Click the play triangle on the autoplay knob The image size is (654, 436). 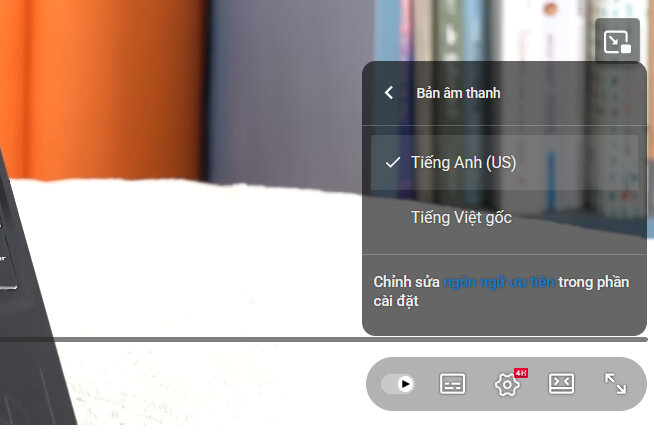405,384
